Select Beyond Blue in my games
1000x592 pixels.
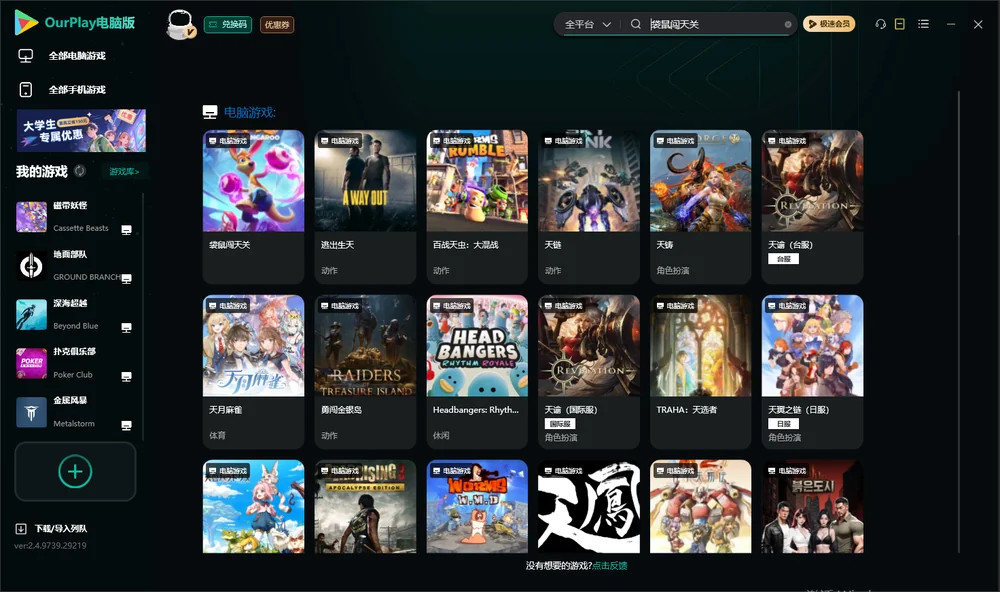point(75,314)
